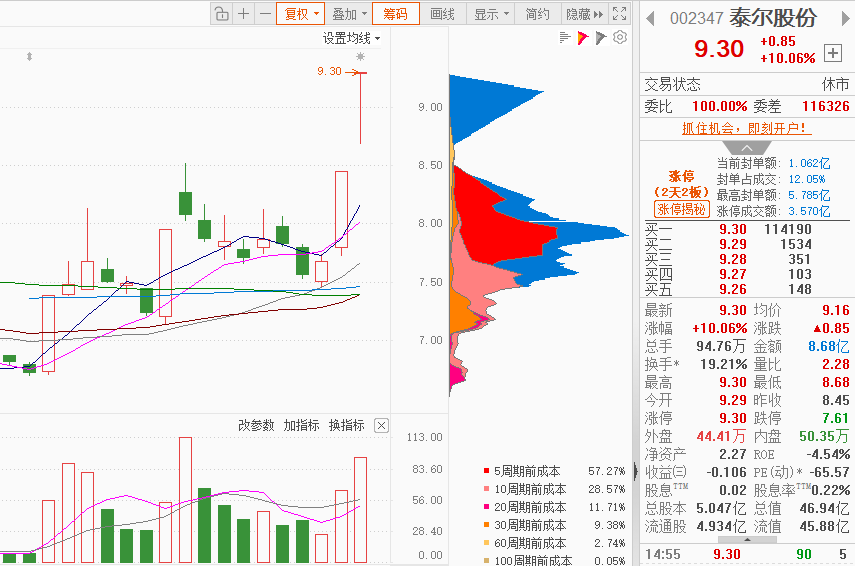Switch to 简约 simple mode
Image resolution: width=855 pixels, height=566 pixels.
[537, 14]
